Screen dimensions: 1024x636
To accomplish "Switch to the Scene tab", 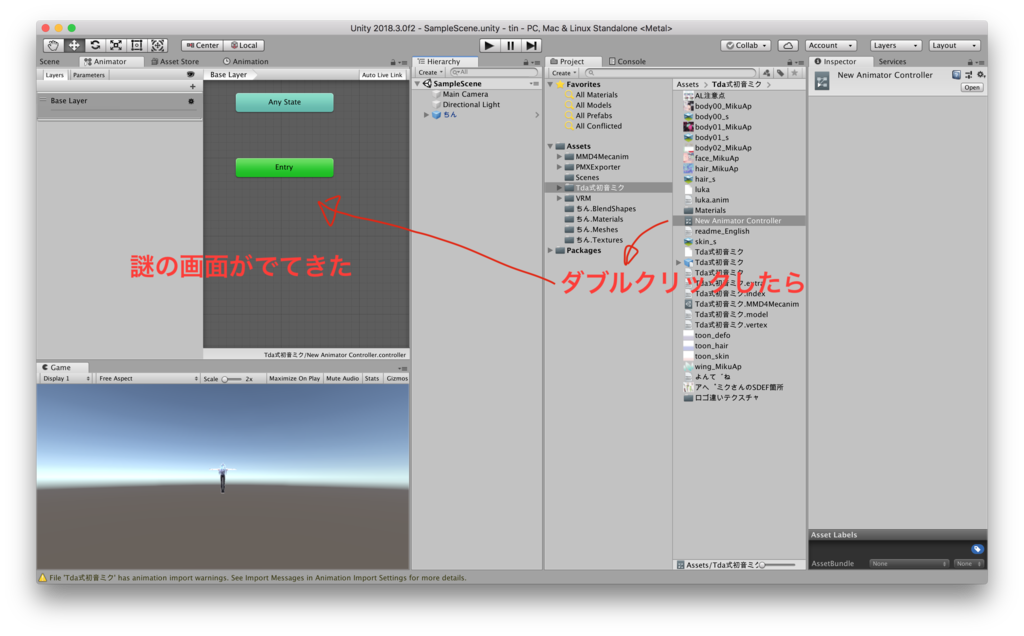I will pos(50,61).
